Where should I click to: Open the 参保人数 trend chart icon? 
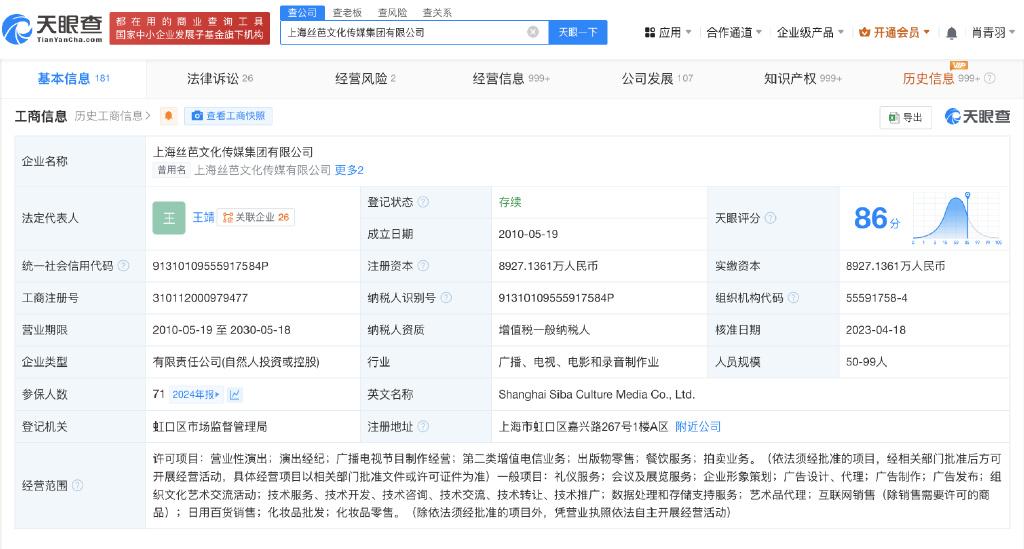[x=235, y=394]
